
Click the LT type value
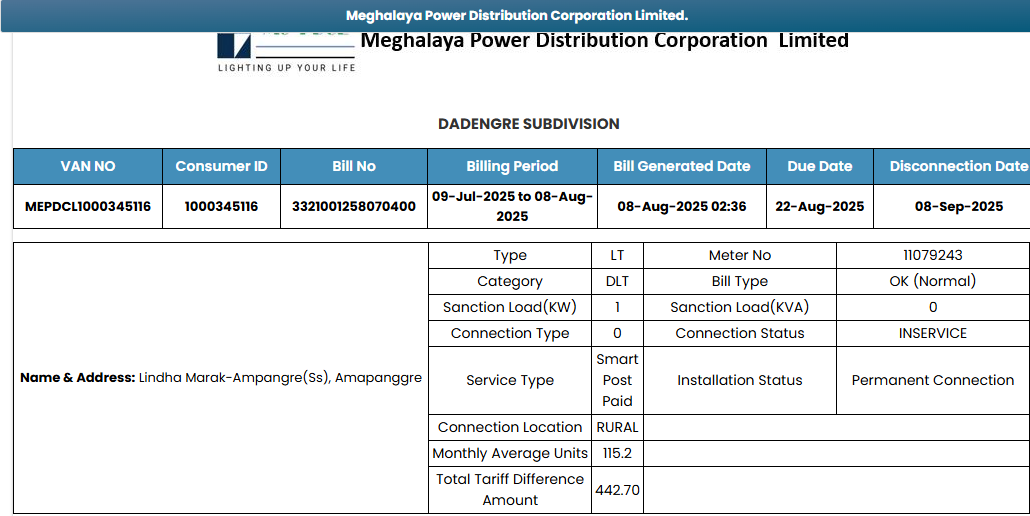click(617, 255)
